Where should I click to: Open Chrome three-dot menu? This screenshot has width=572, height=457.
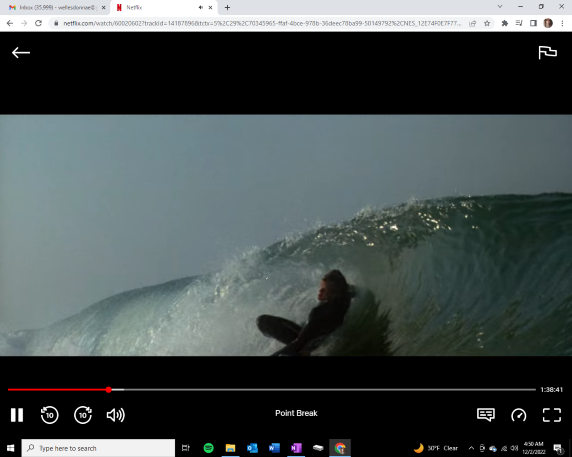(x=562, y=23)
